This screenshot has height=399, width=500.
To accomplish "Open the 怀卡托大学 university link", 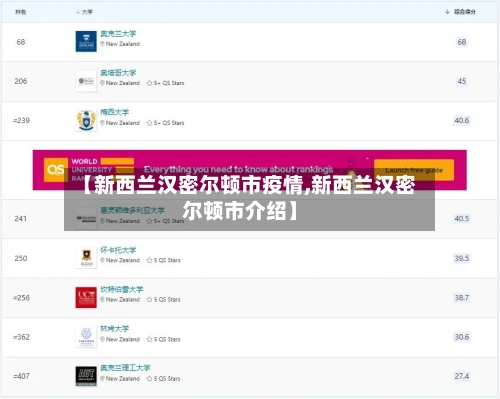I will pyautogui.click(x=118, y=250).
